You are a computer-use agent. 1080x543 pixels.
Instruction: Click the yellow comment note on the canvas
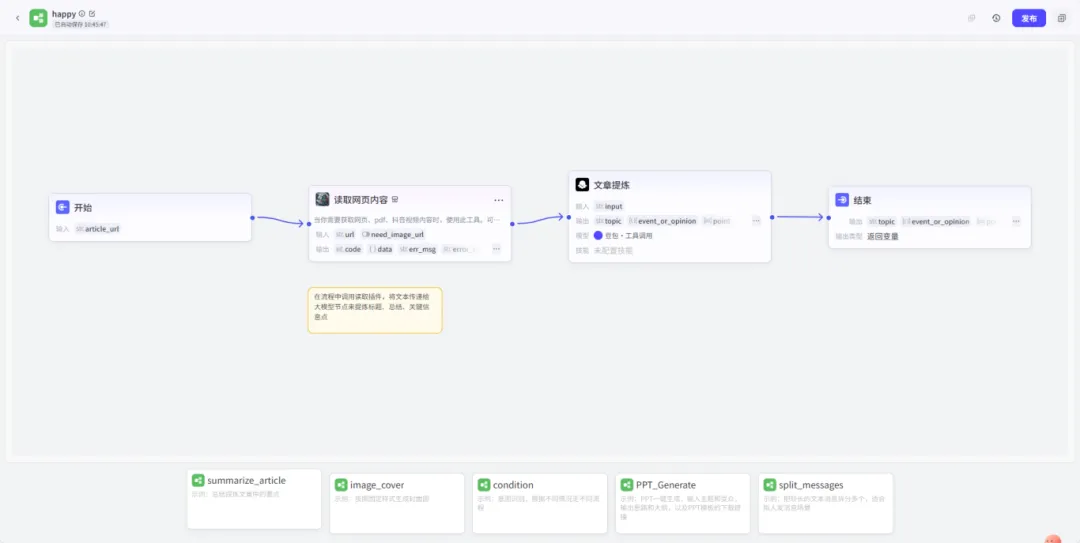pyautogui.click(x=374, y=310)
